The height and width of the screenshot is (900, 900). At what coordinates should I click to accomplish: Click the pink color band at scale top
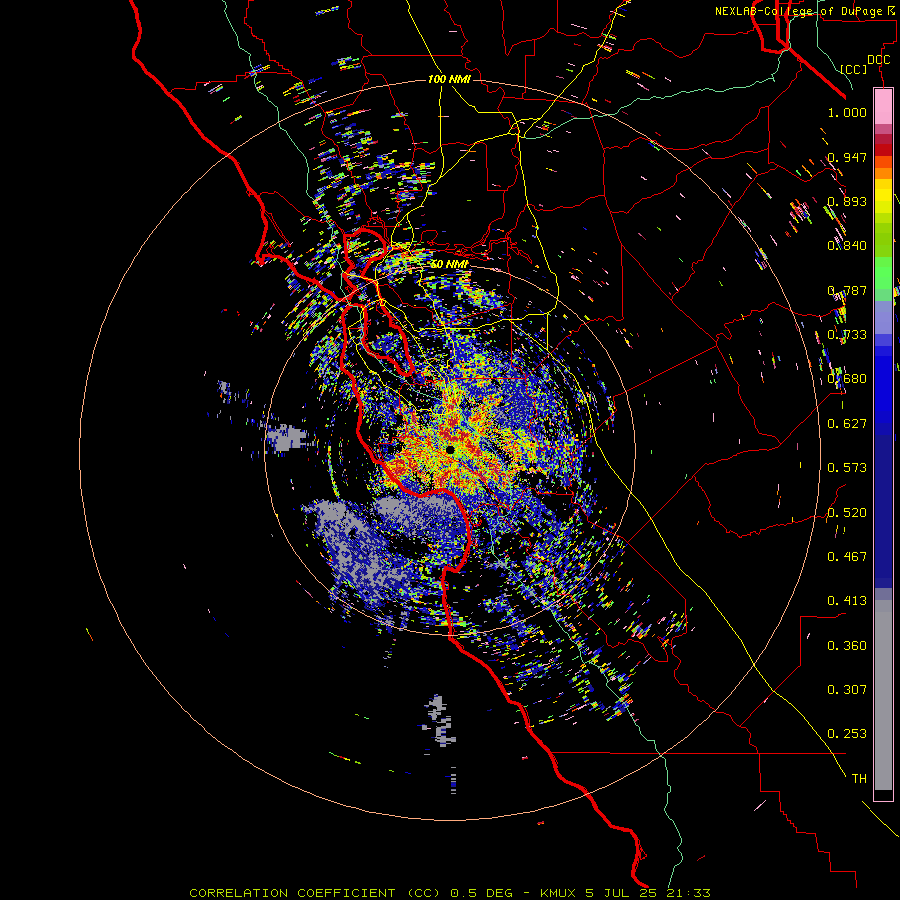[x=883, y=106]
